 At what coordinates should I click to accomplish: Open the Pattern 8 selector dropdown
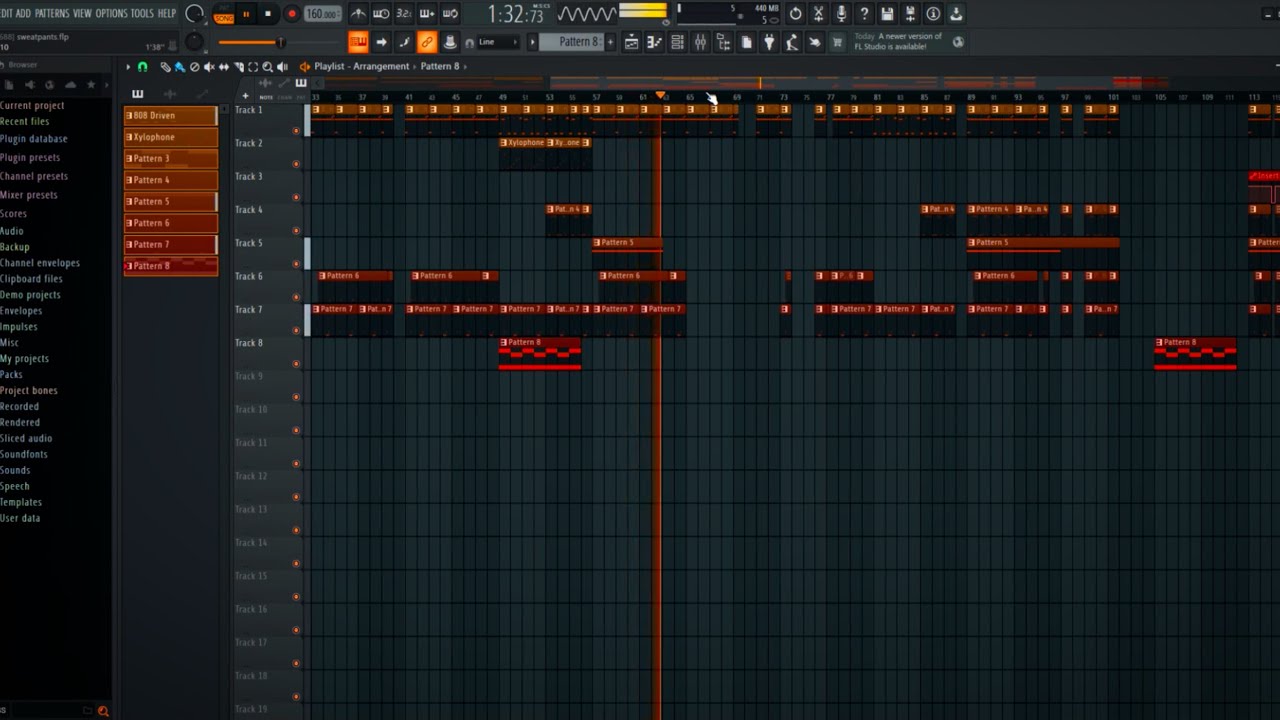pyautogui.click(x=571, y=42)
